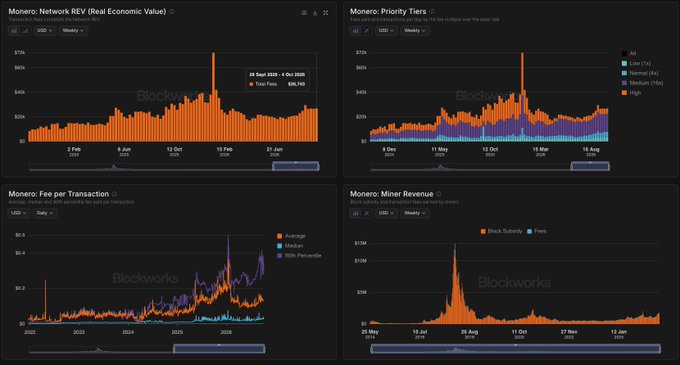Toggle the All legend entry in Priority Tiers
Viewport: 680px width, 365px height.
629,53
